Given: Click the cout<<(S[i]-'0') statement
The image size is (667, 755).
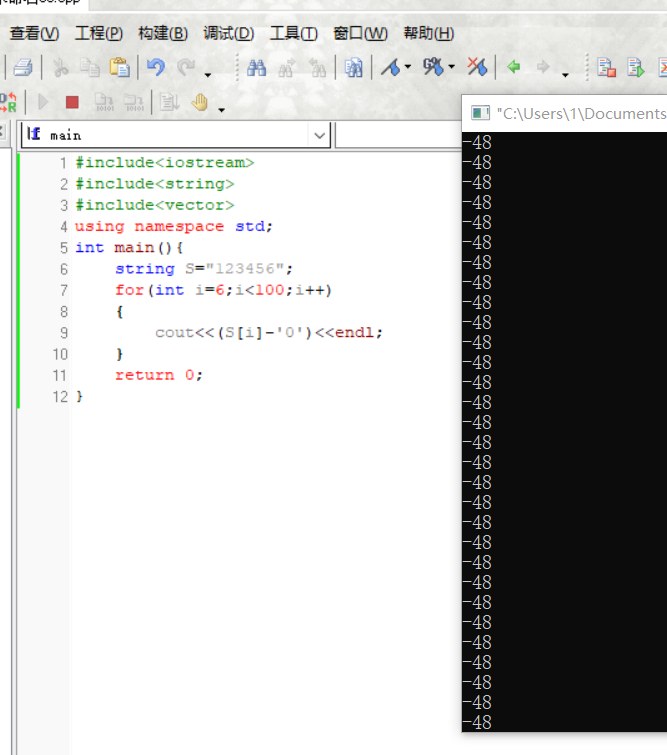Looking at the screenshot, I should click(269, 332).
